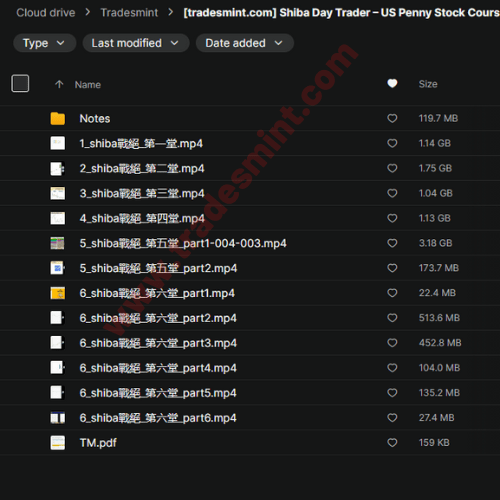Favourite 6_shiba 第六堂_part1.mp4 with heart
The image size is (500, 500).
point(392,293)
